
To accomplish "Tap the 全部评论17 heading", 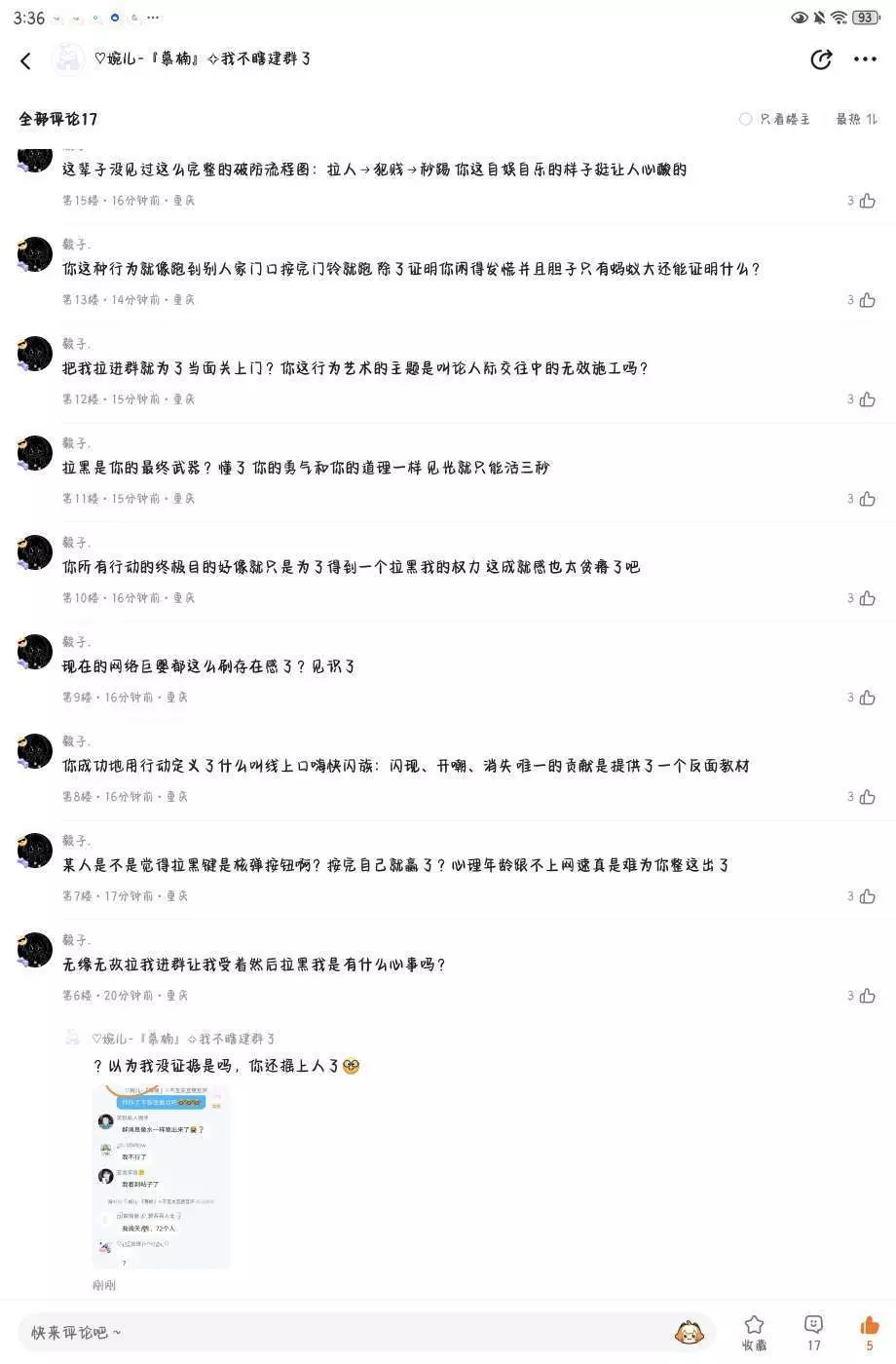I will [58, 119].
